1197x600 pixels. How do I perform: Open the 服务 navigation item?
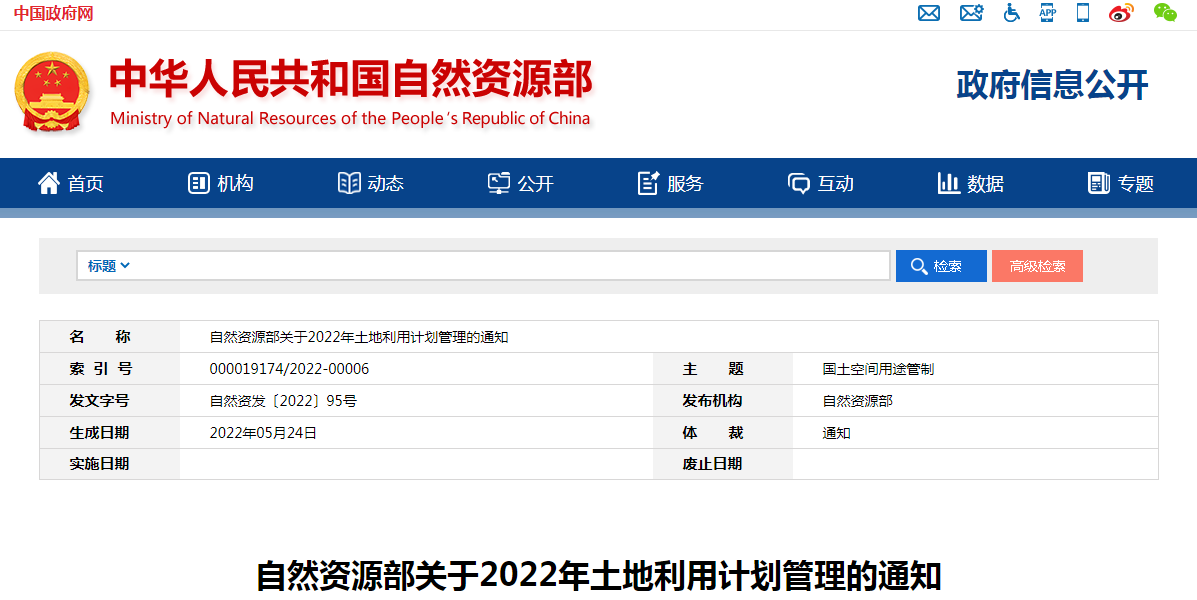click(685, 183)
